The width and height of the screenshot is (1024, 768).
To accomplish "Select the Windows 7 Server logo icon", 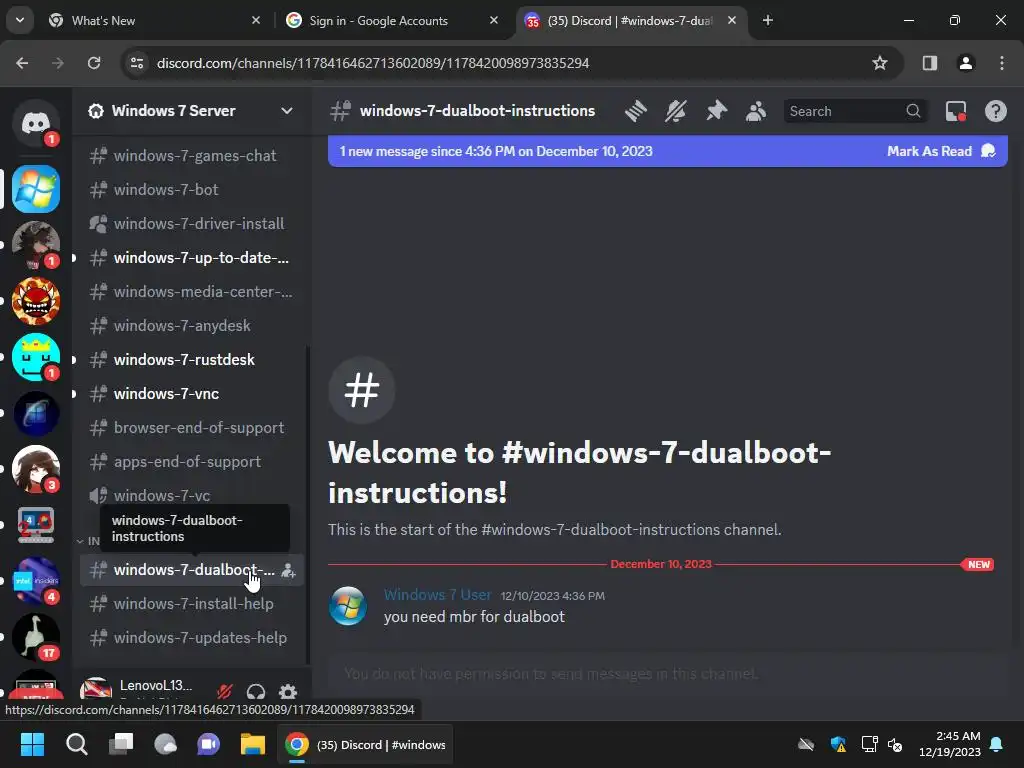I will 36,189.
